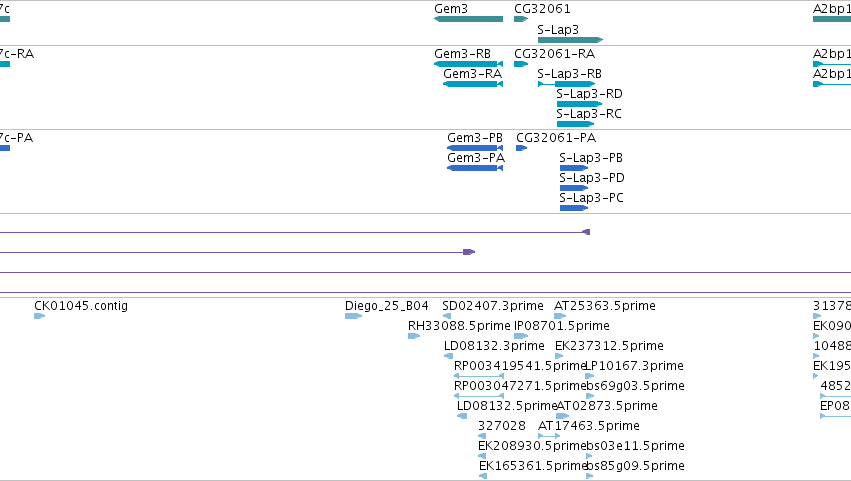Click the Gem3-PA protein label
This screenshot has width=851, height=481.
point(476,158)
